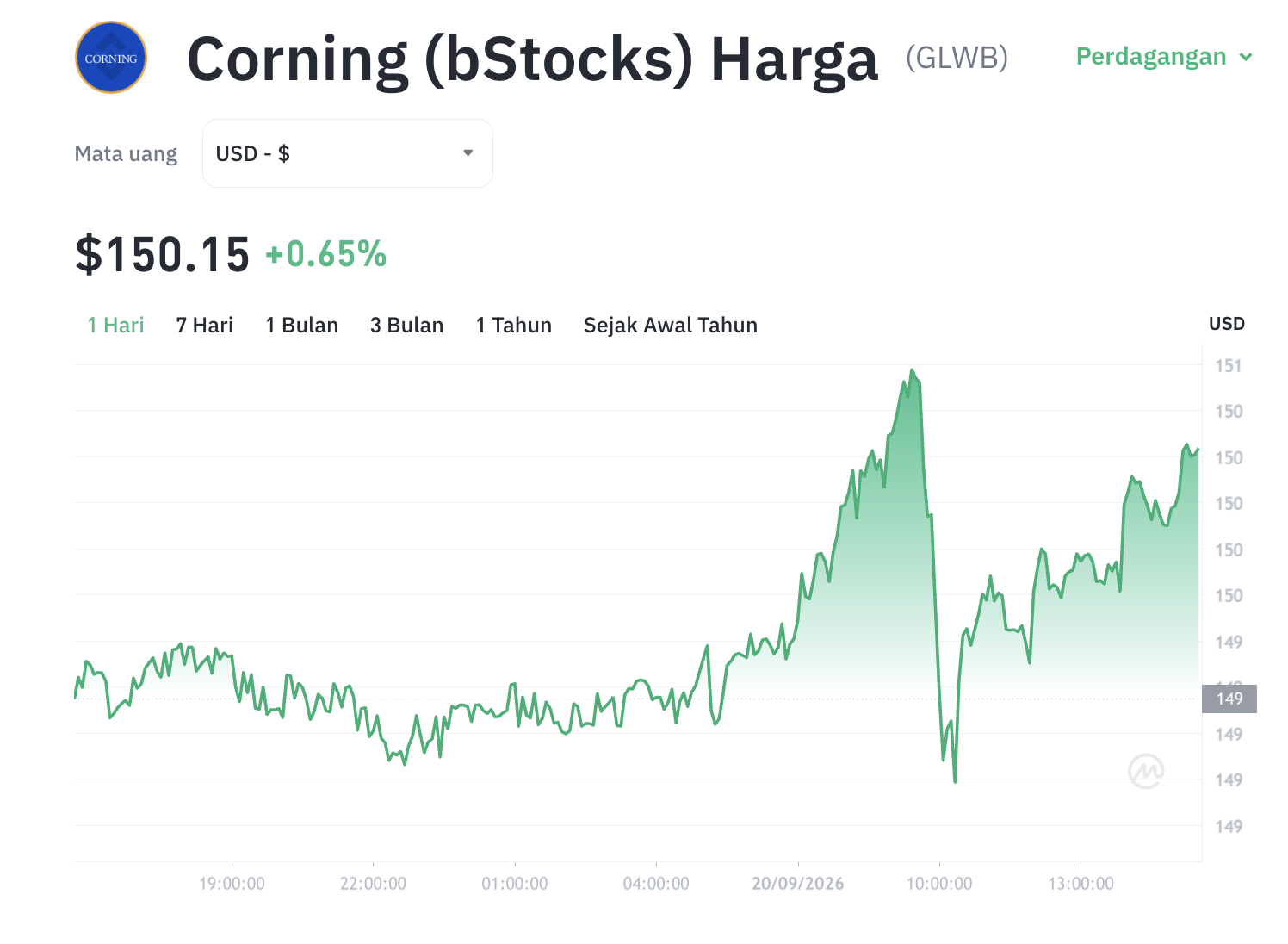Image resolution: width=1288 pixels, height=944 pixels.
Task: Click the $150.15 price value
Action: 163,255
